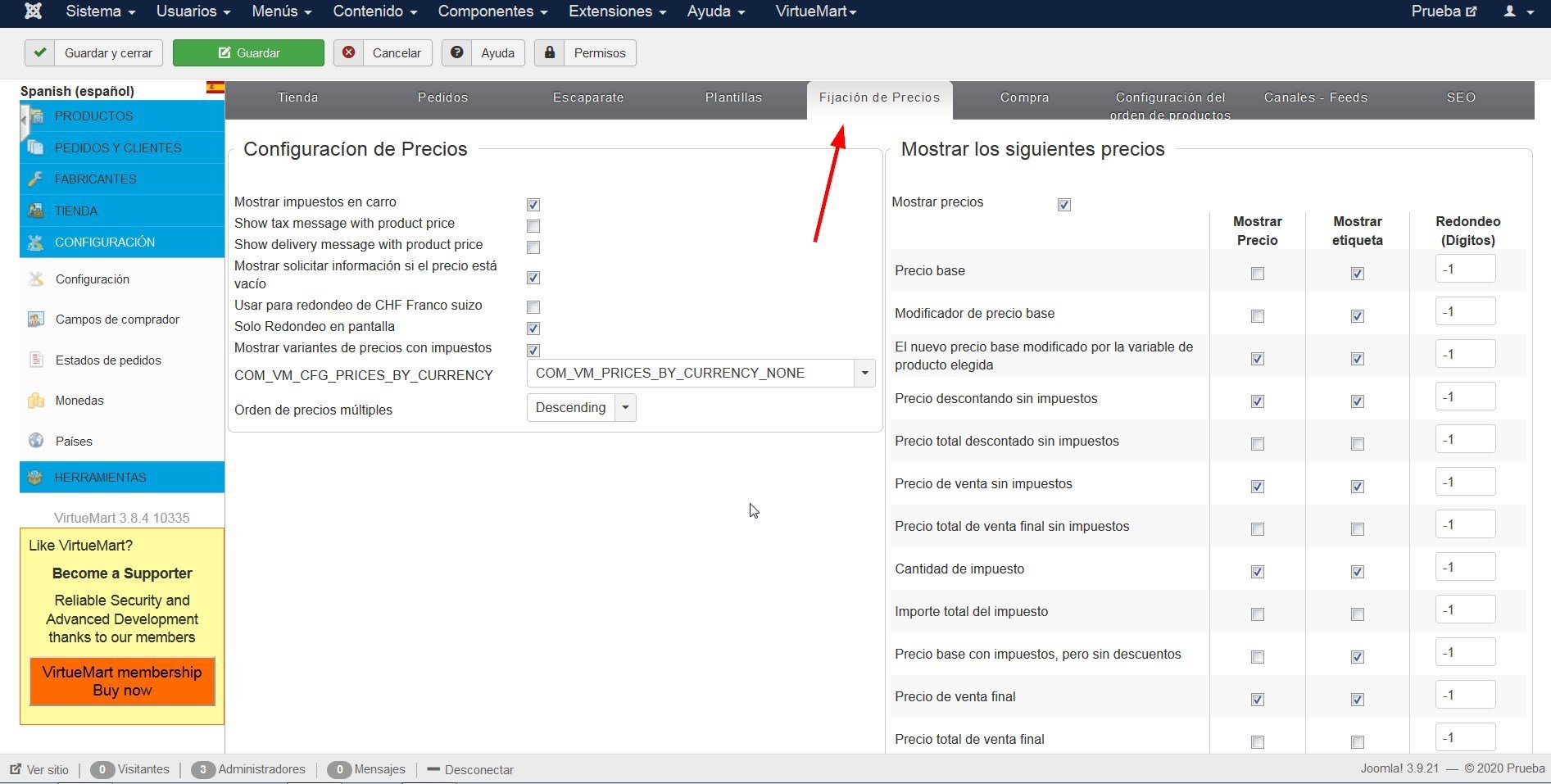This screenshot has height=784, width=1551.
Task: Click the green Guardar button
Action: click(248, 52)
